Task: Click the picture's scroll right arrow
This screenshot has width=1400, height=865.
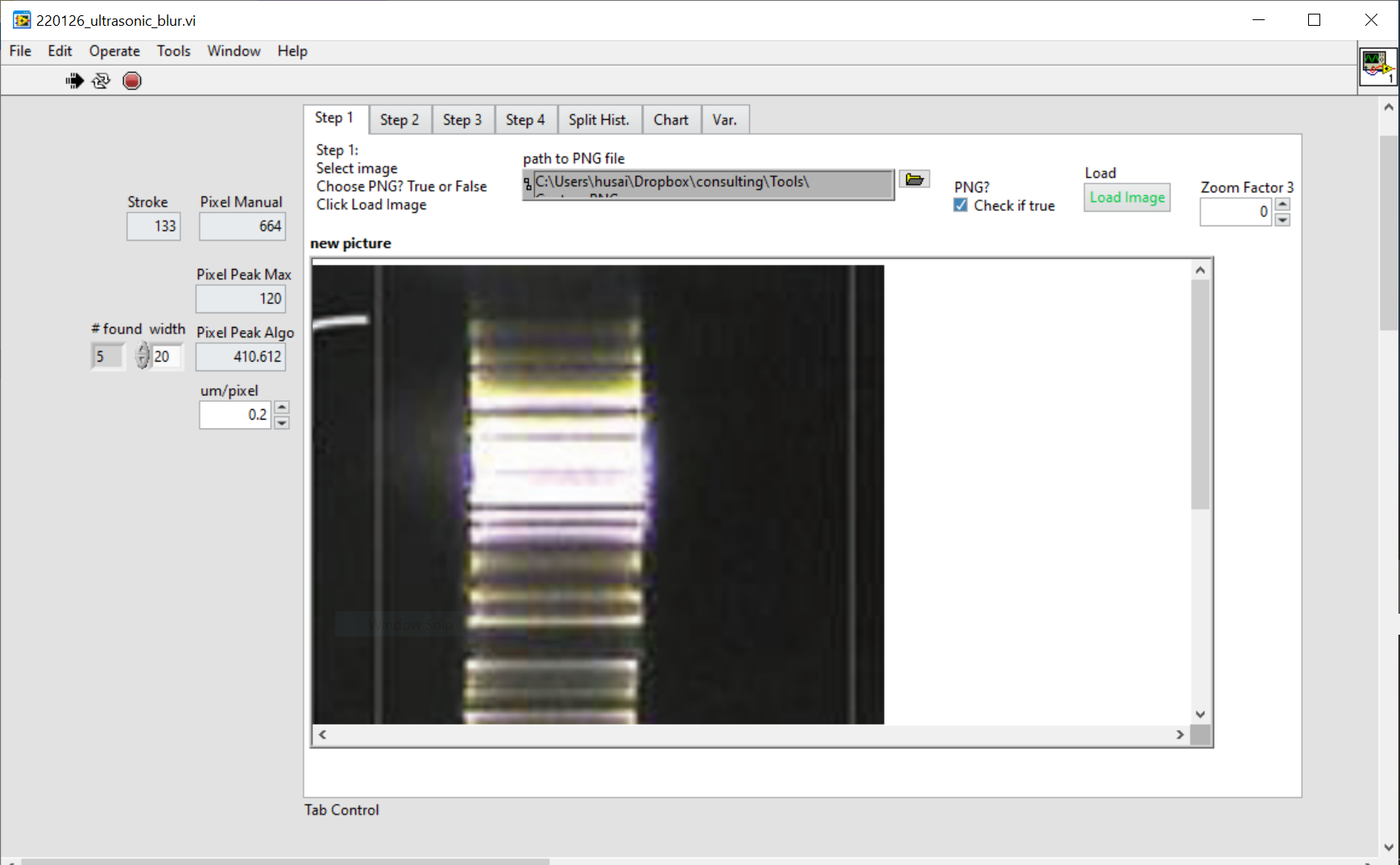Action: coord(1180,735)
